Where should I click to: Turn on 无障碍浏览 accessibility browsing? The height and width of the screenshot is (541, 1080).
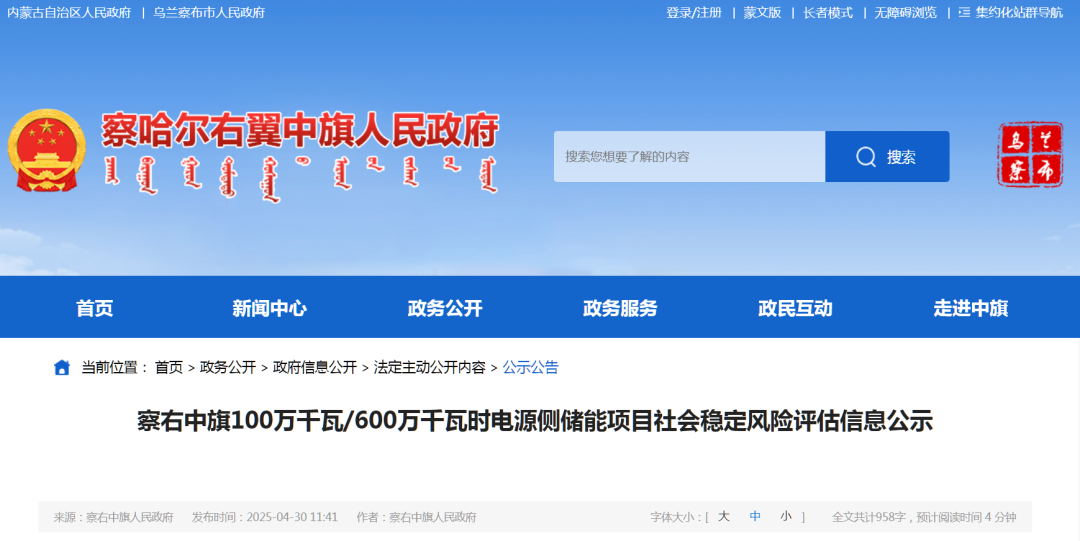[x=905, y=13]
